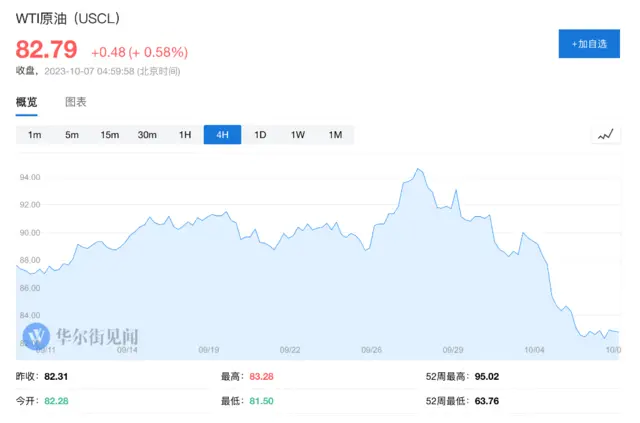Choose the 15m timeframe
The image size is (640, 423).
click(109, 135)
